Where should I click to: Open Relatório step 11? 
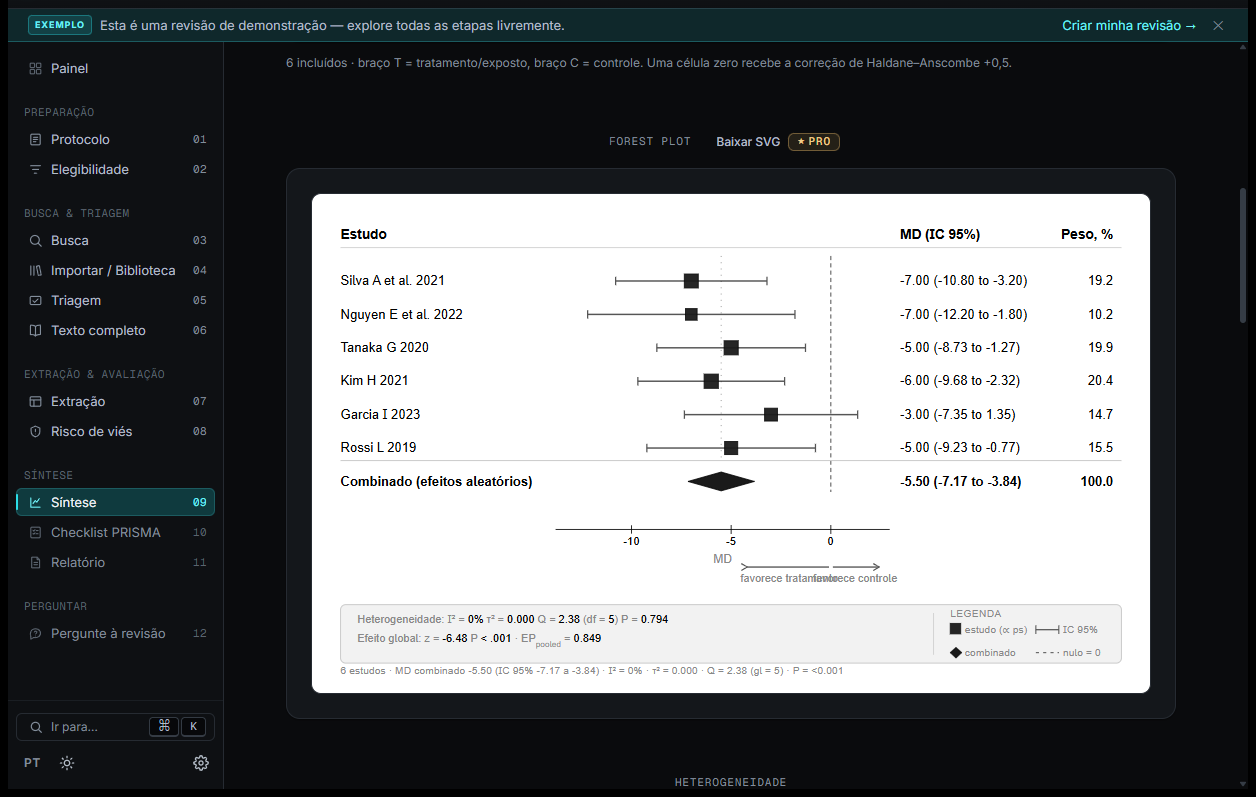coord(115,563)
